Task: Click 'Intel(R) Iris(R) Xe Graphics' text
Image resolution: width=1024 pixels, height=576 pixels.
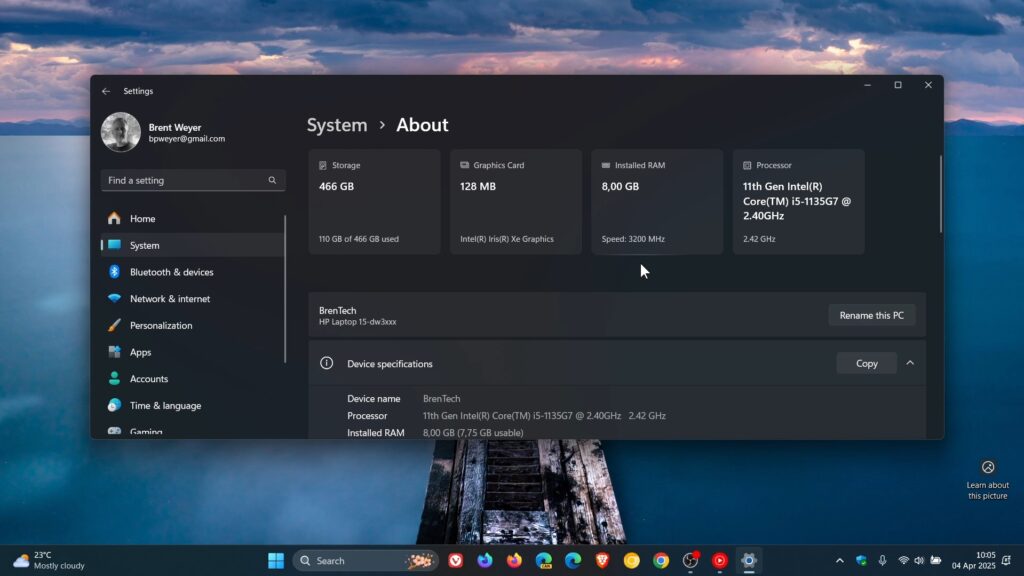Action: click(507, 239)
